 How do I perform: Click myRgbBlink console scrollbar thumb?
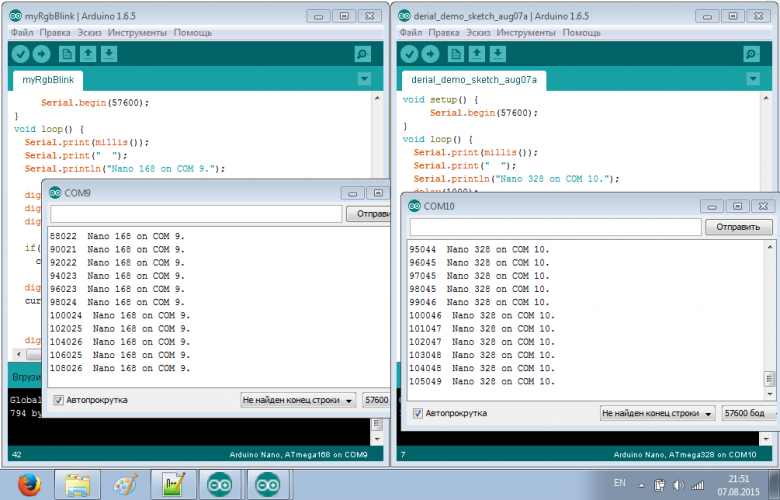coord(377,424)
